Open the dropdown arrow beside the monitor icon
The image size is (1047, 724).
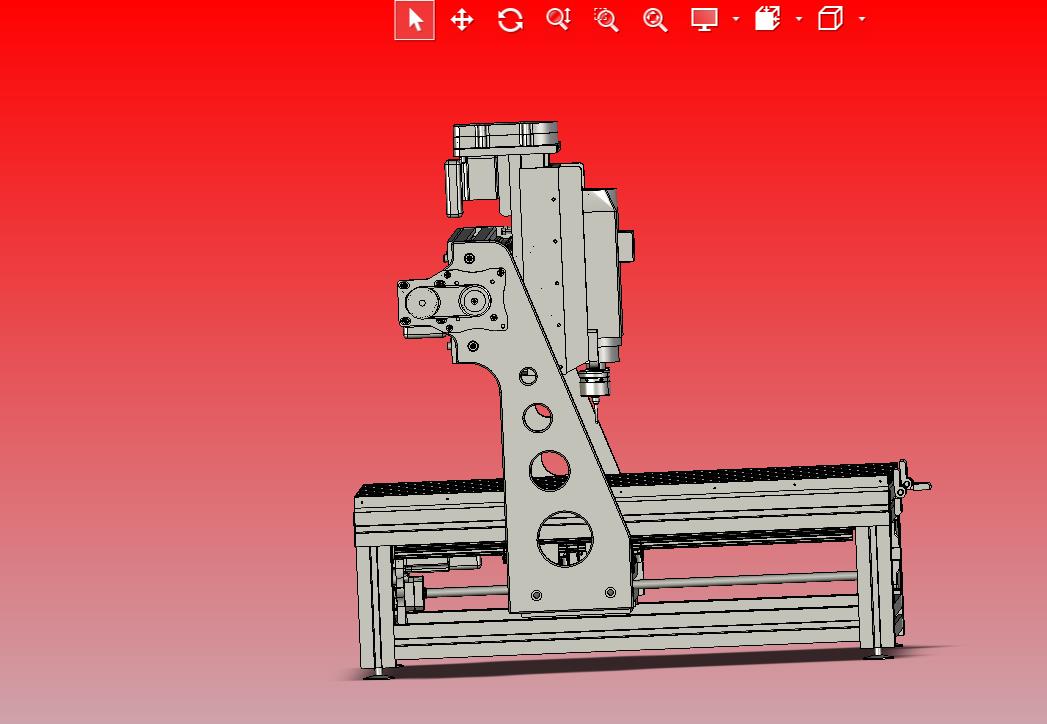[x=736, y=19]
